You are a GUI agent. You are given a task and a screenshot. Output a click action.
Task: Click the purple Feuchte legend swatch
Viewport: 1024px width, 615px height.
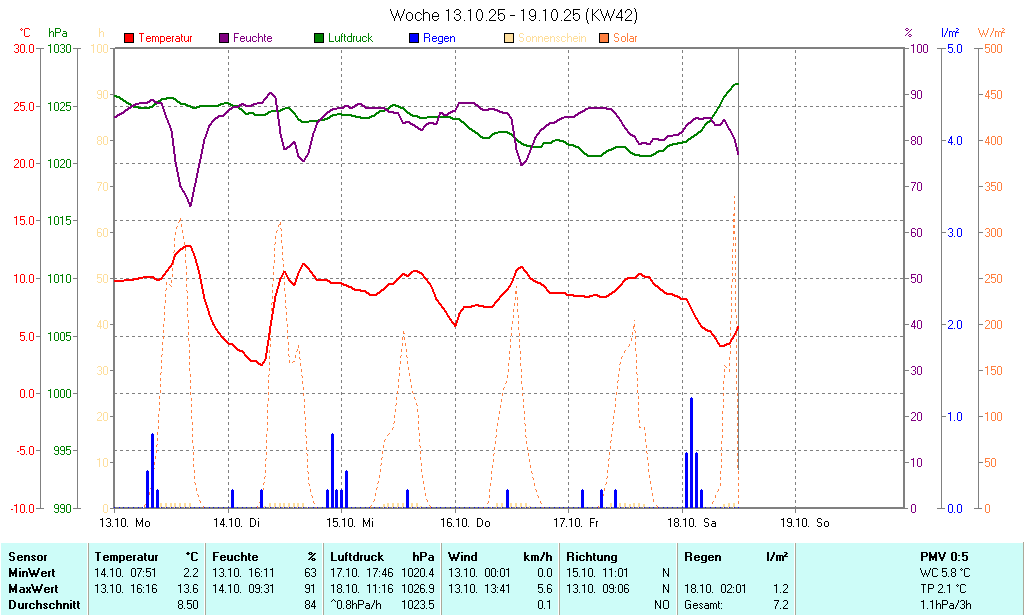[224, 38]
